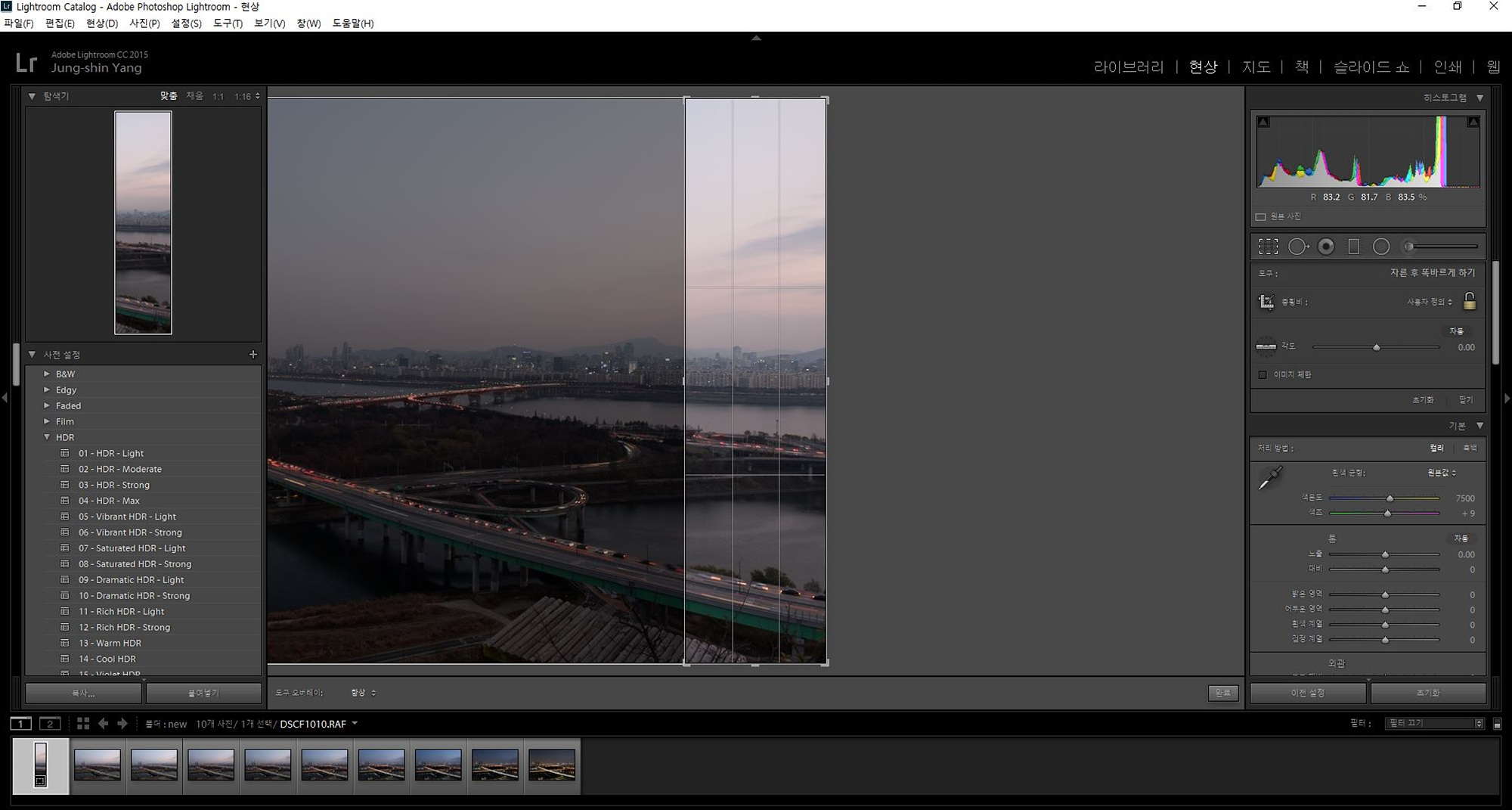Collapse the HDR preset folder

[47, 437]
